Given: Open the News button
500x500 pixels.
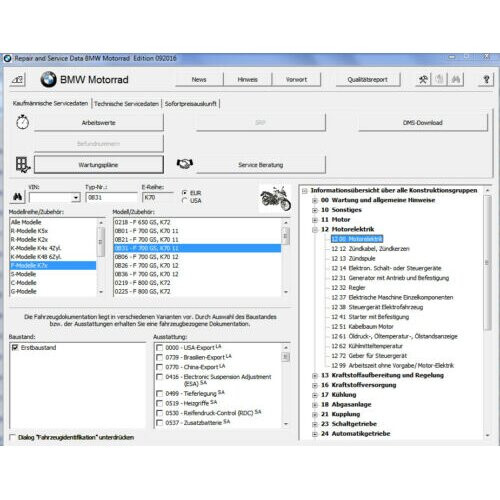Looking at the screenshot, I should click(x=199, y=79).
